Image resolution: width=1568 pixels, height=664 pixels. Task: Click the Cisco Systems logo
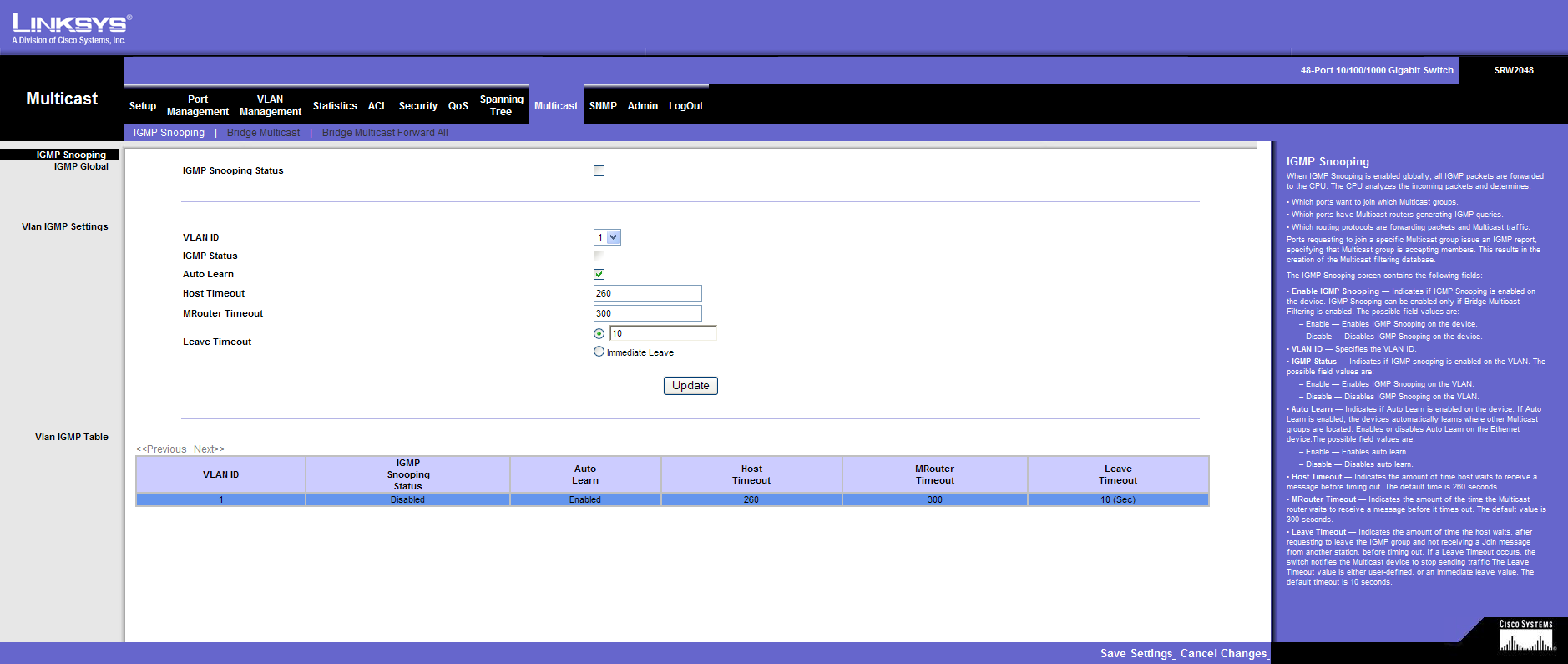[1525, 636]
